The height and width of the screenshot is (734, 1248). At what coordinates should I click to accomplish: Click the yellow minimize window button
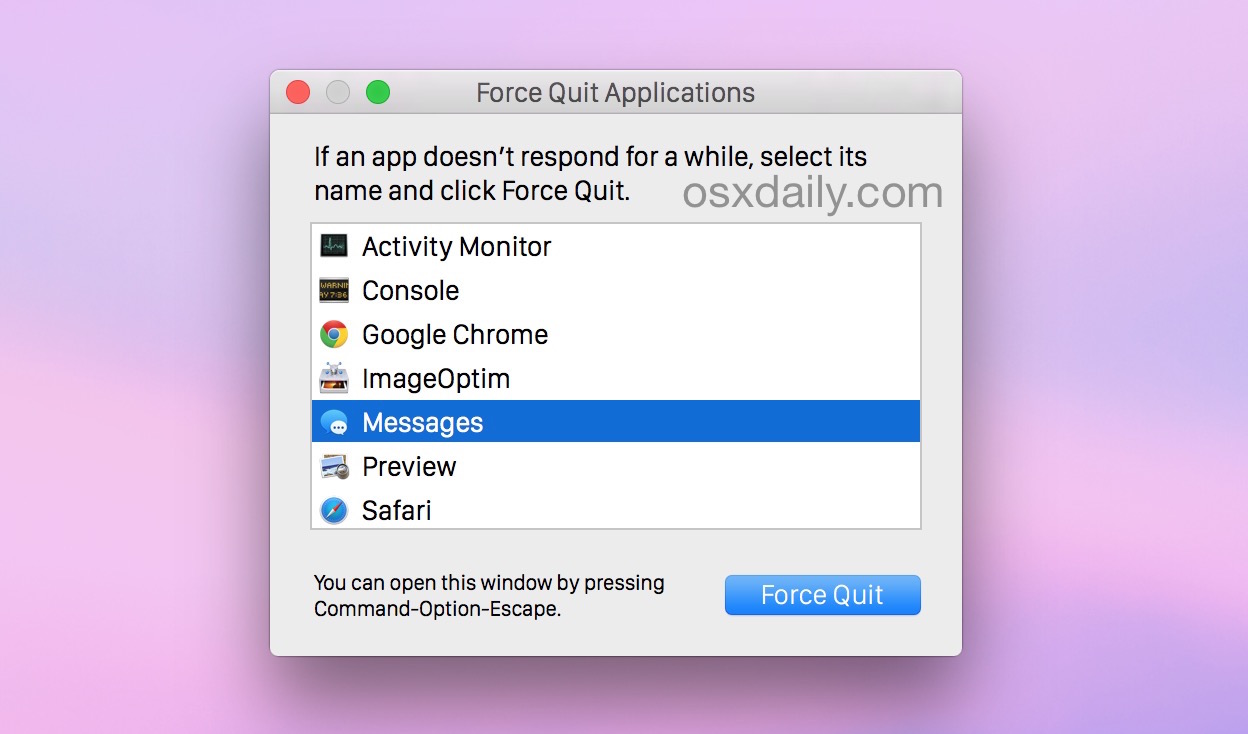click(338, 91)
